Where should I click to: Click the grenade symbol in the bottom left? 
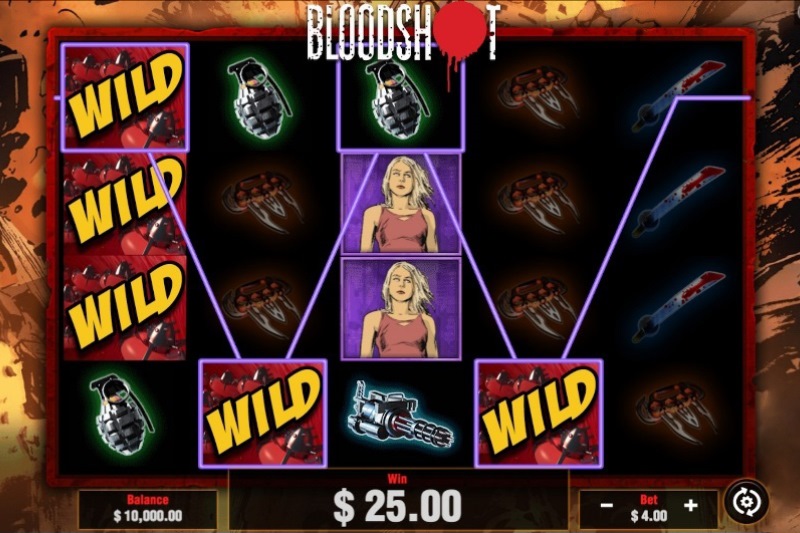(x=121, y=415)
